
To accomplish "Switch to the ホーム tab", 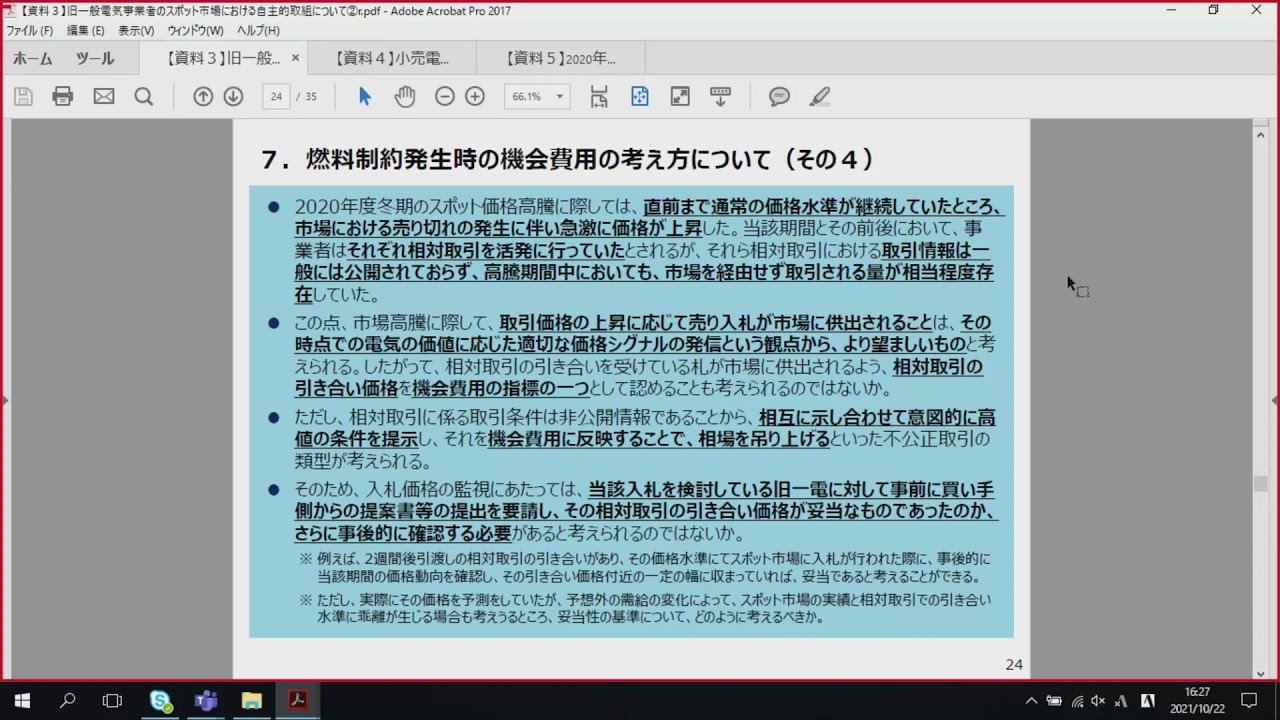I will (33, 59).
